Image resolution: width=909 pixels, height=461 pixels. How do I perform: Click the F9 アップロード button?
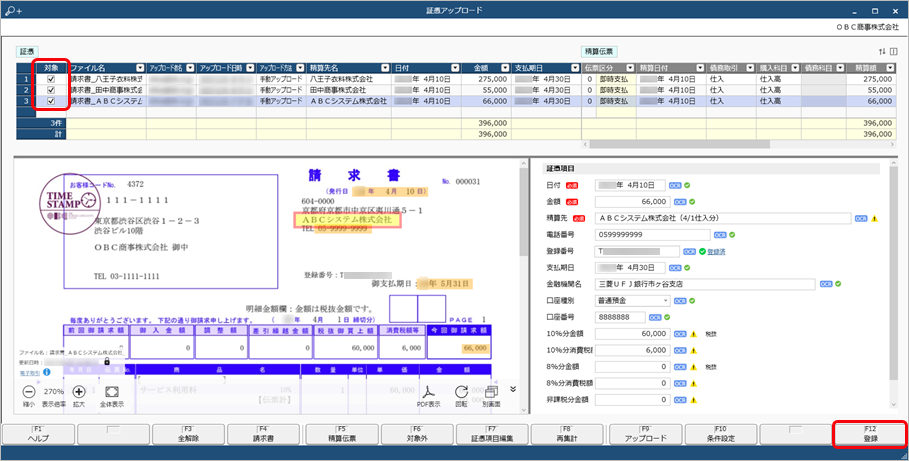tap(645, 434)
